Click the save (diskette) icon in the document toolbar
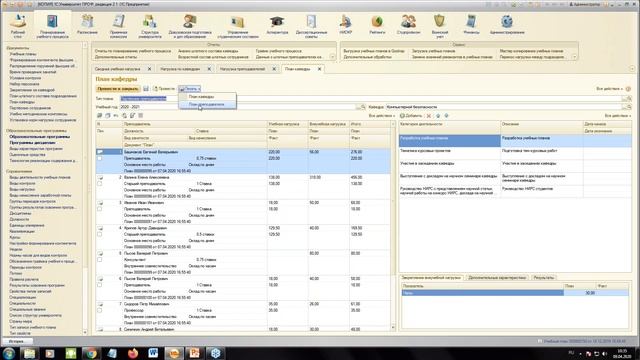 [146, 89]
